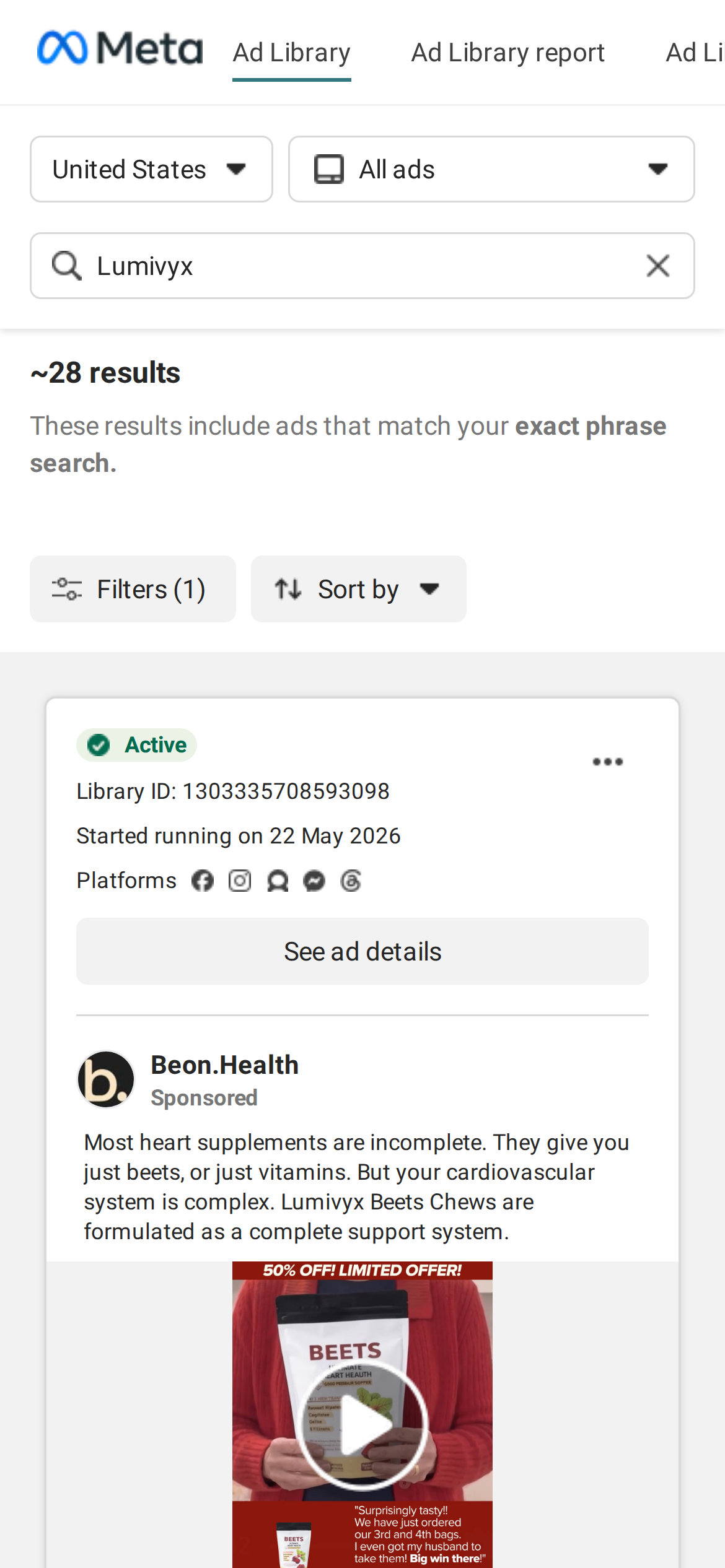
Task: Open the Filters (1) panel
Action: (133, 589)
